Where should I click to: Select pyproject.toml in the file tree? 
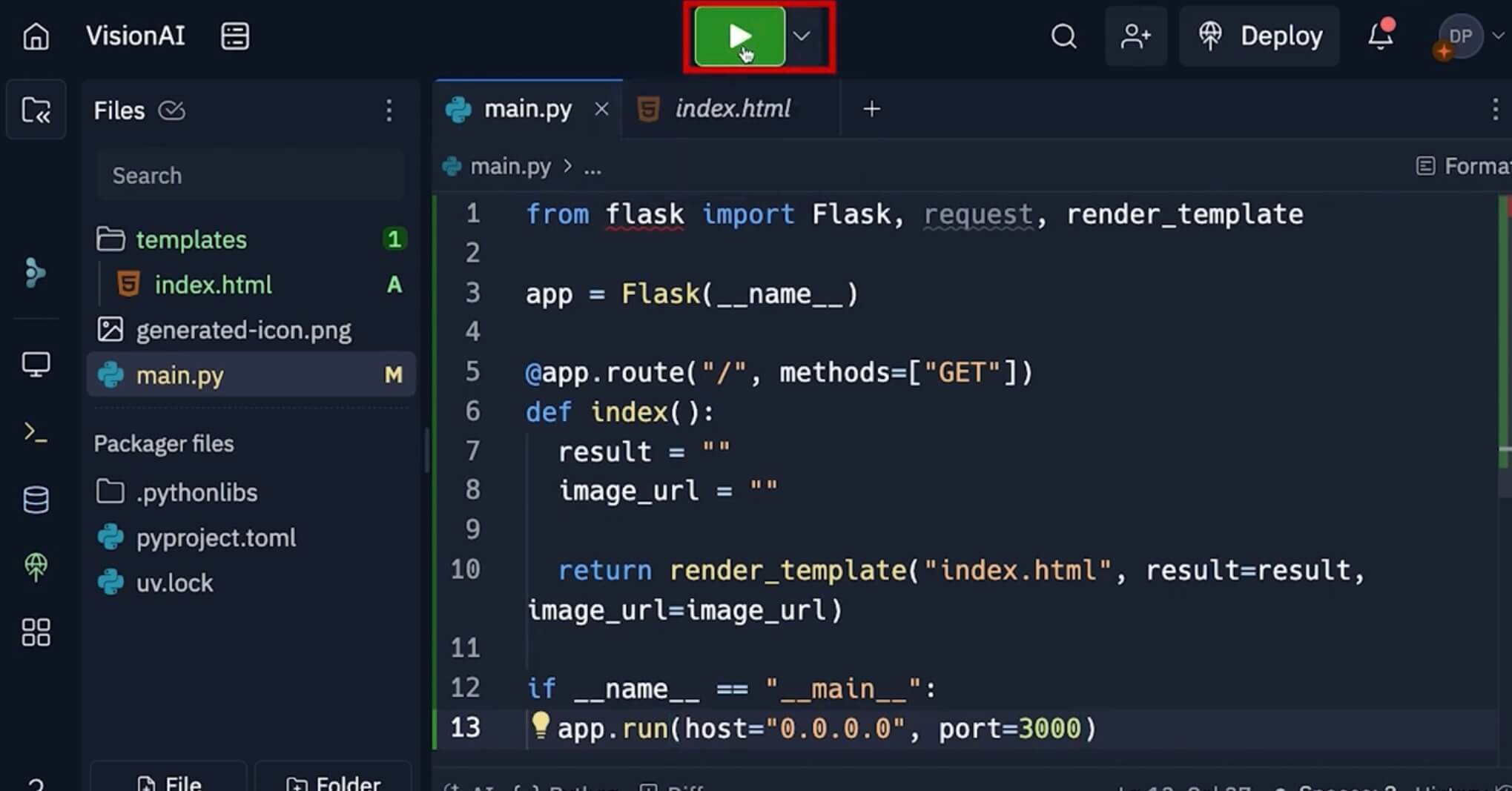[215, 537]
